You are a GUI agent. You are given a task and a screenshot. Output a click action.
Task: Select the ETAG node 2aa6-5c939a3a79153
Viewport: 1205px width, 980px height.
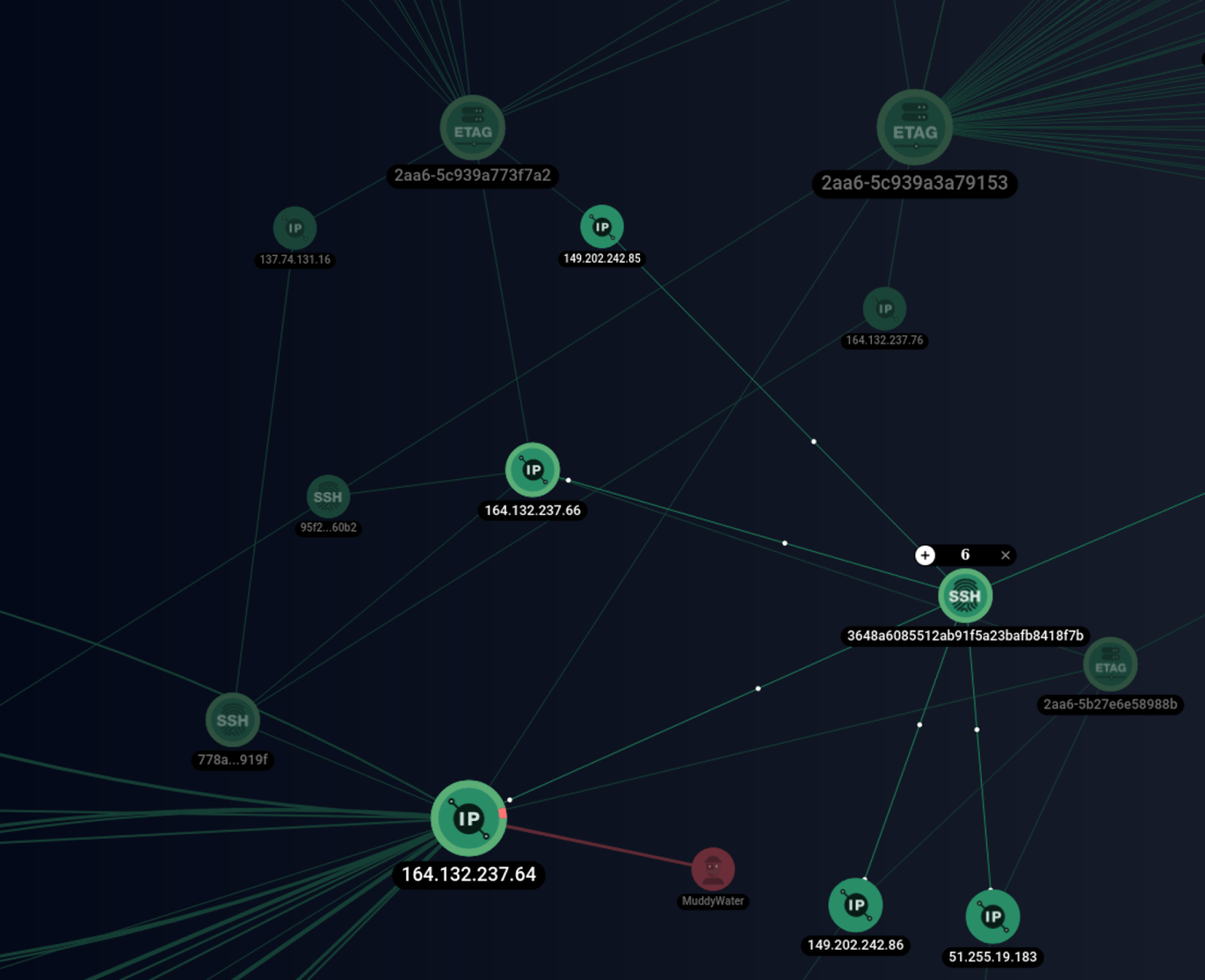pyautogui.click(x=914, y=127)
